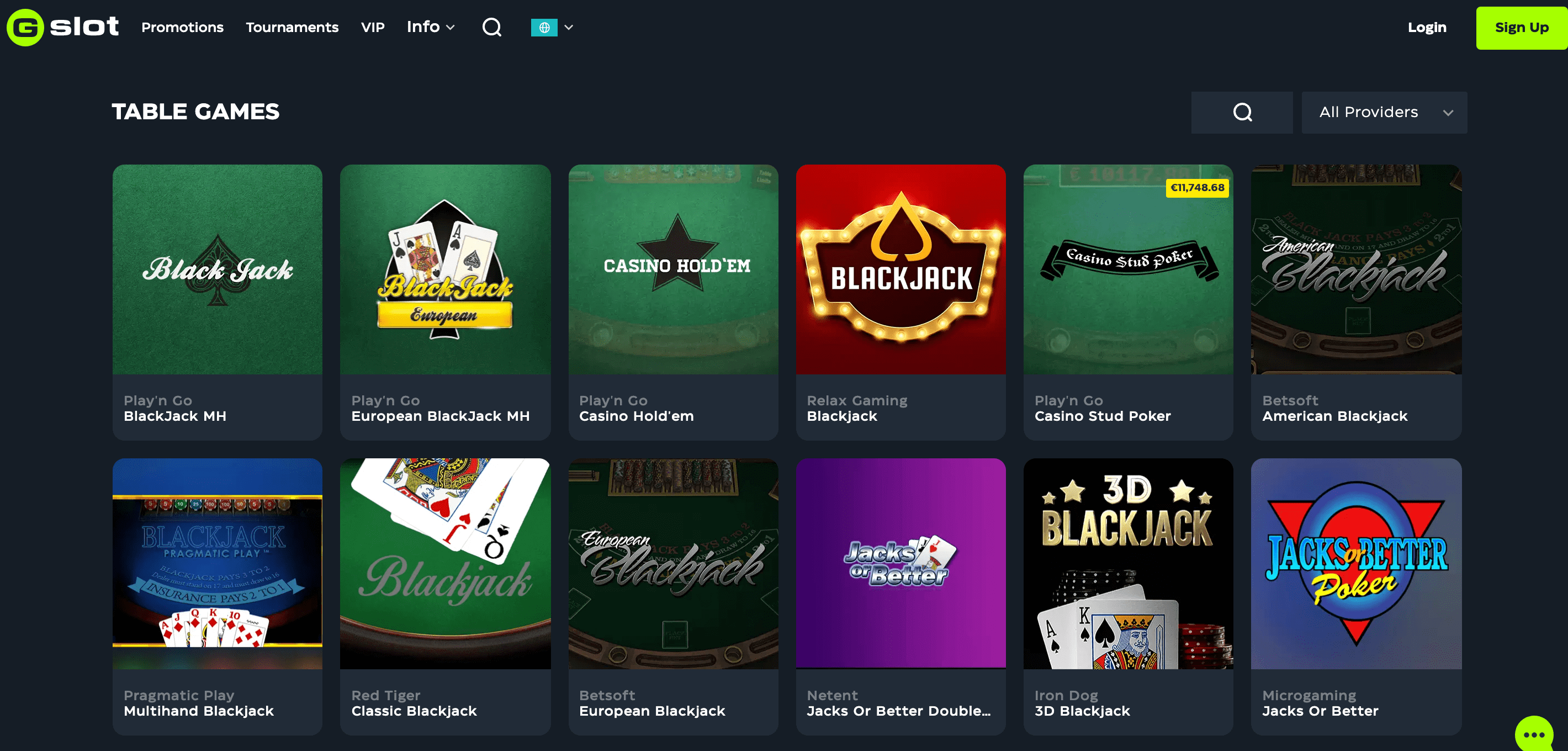Viewport: 1568px width, 751px height.
Task: Click the Sign Up button
Action: point(1522,28)
